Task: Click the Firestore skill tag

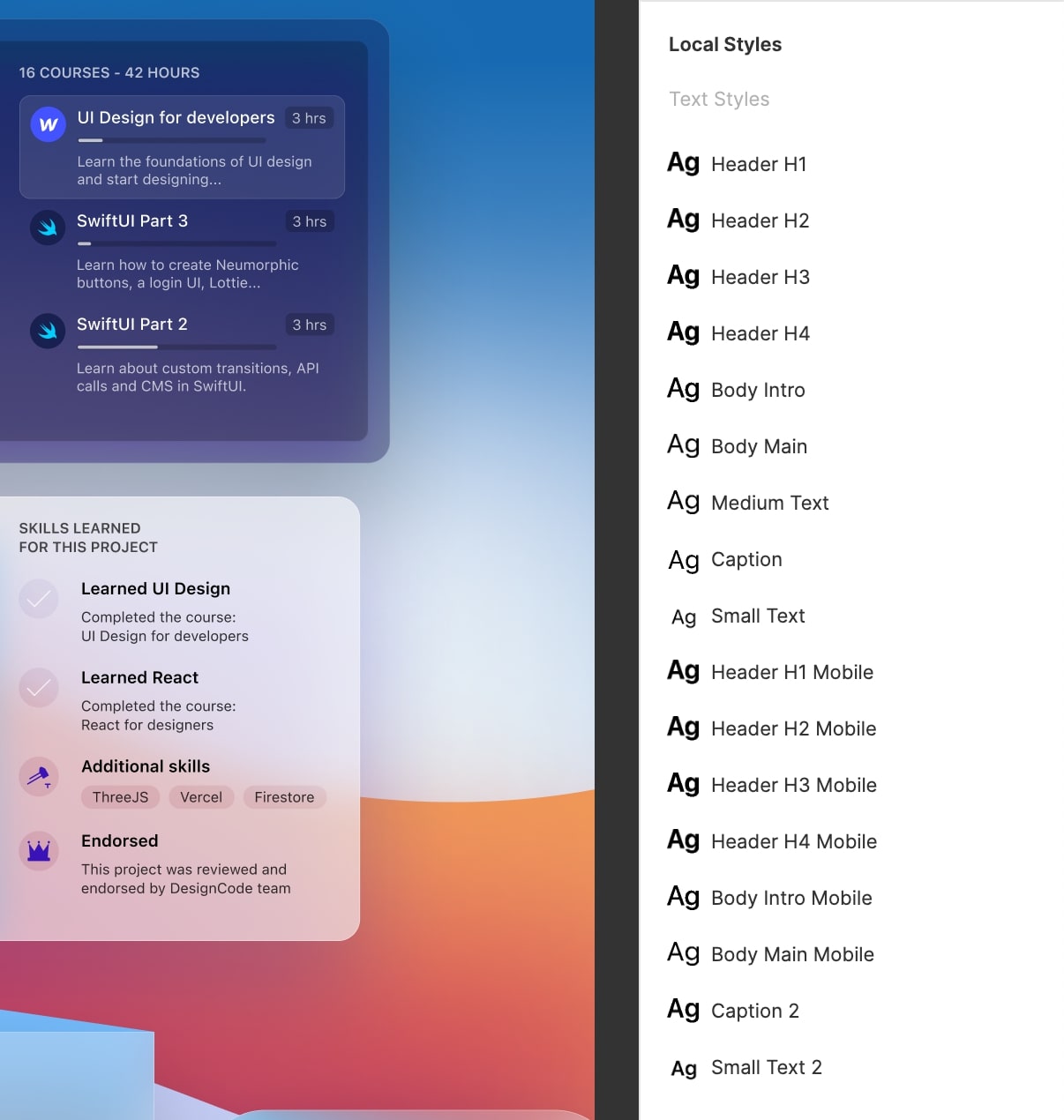Action: (x=284, y=797)
